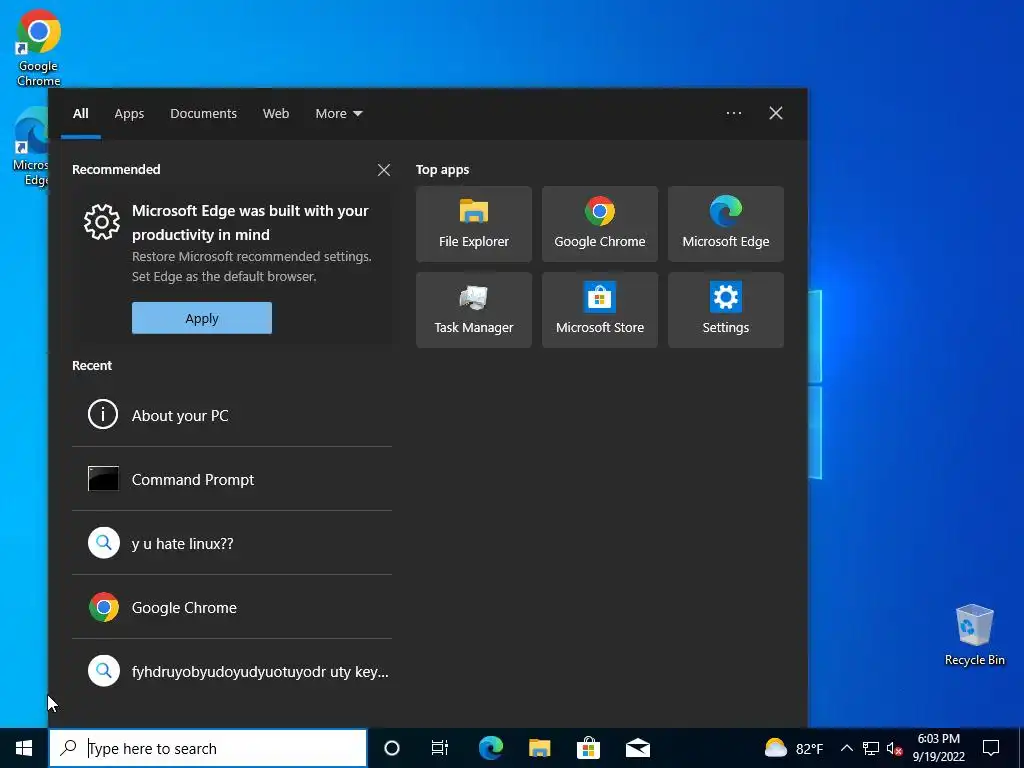This screenshot has width=1024, height=768.
Task: Switch to the Apps tab
Action: click(x=129, y=114)
